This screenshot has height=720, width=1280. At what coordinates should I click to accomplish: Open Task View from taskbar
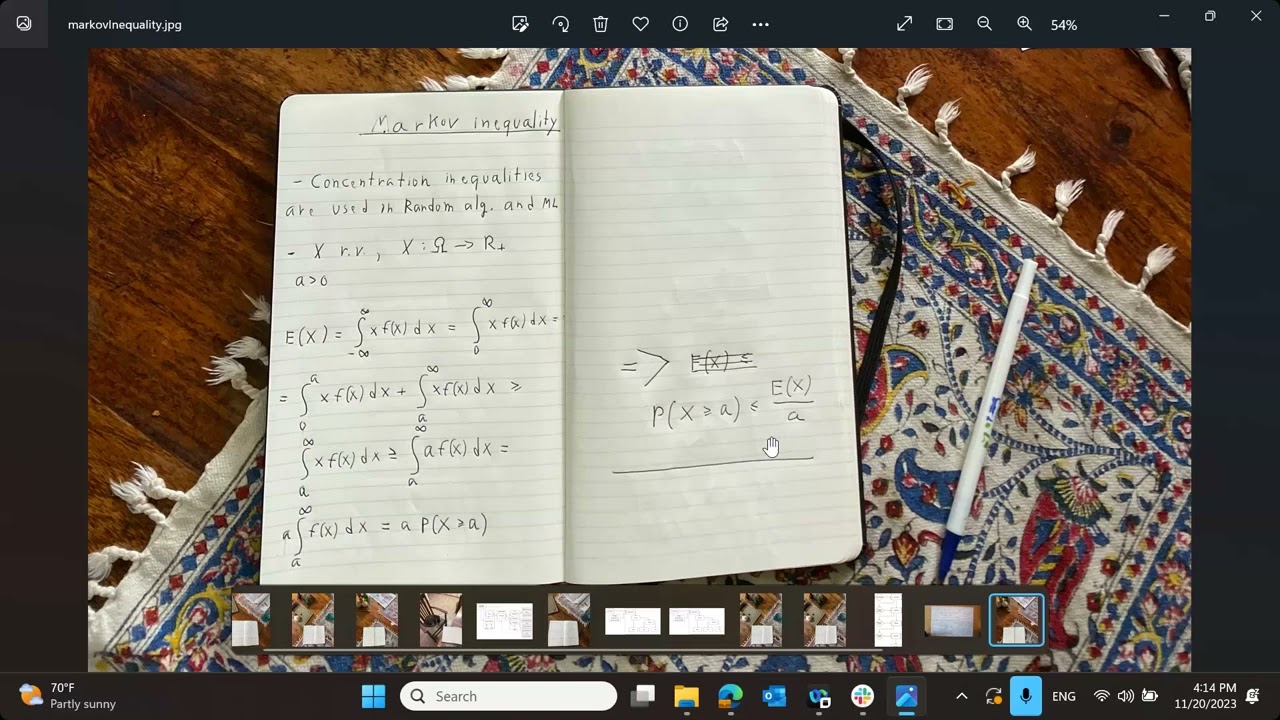pos(643,696)
